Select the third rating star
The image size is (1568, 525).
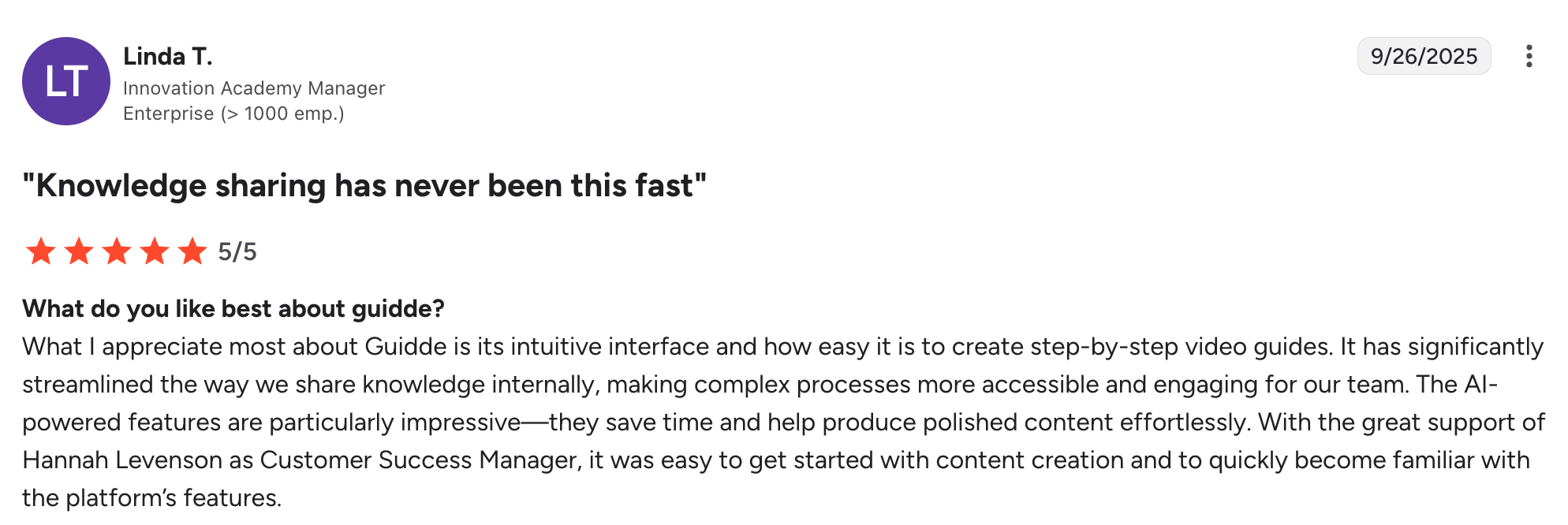pos(117,251)
